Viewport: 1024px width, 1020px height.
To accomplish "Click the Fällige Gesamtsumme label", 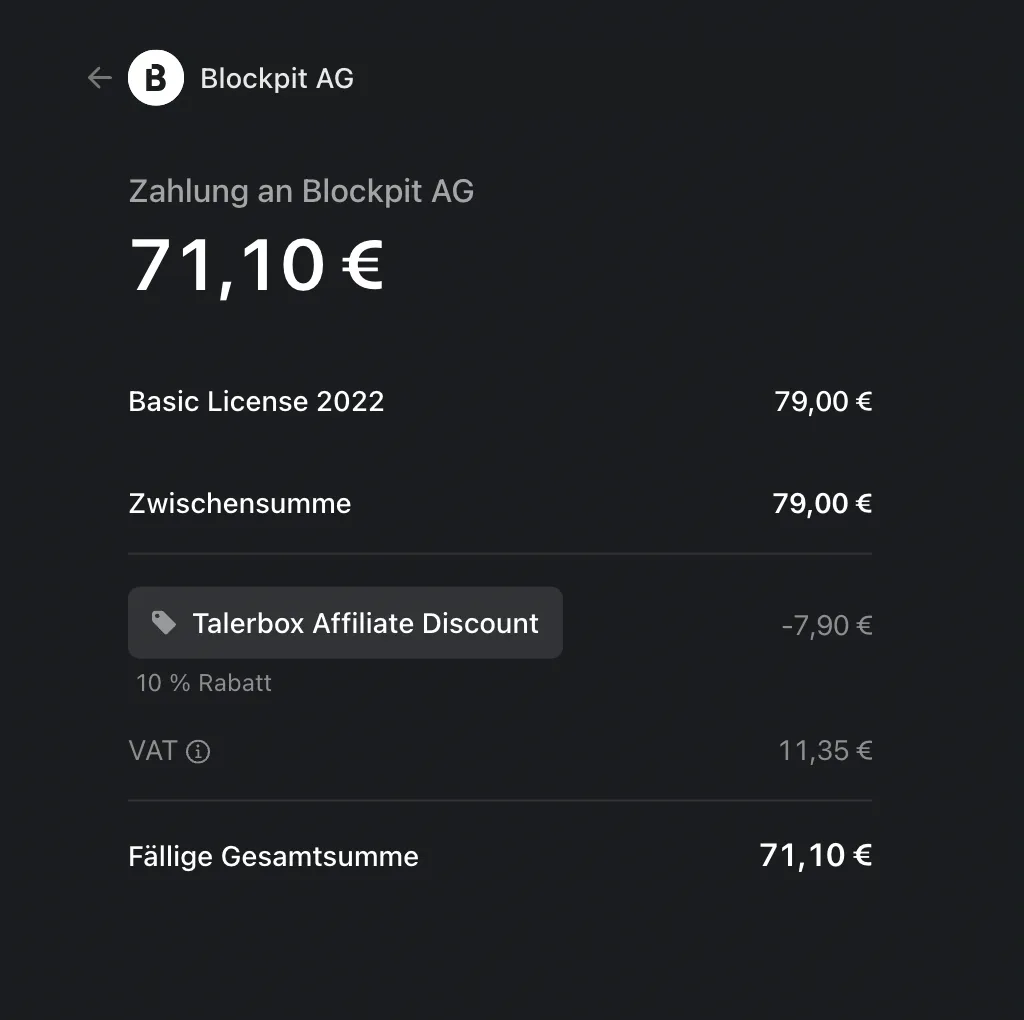I will pos(273,857).
